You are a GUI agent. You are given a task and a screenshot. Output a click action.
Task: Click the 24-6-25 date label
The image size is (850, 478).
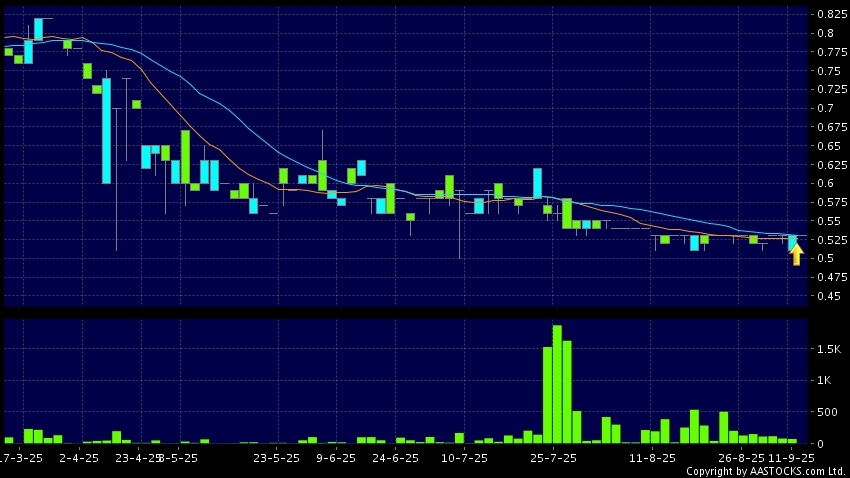tap(396, 458)
